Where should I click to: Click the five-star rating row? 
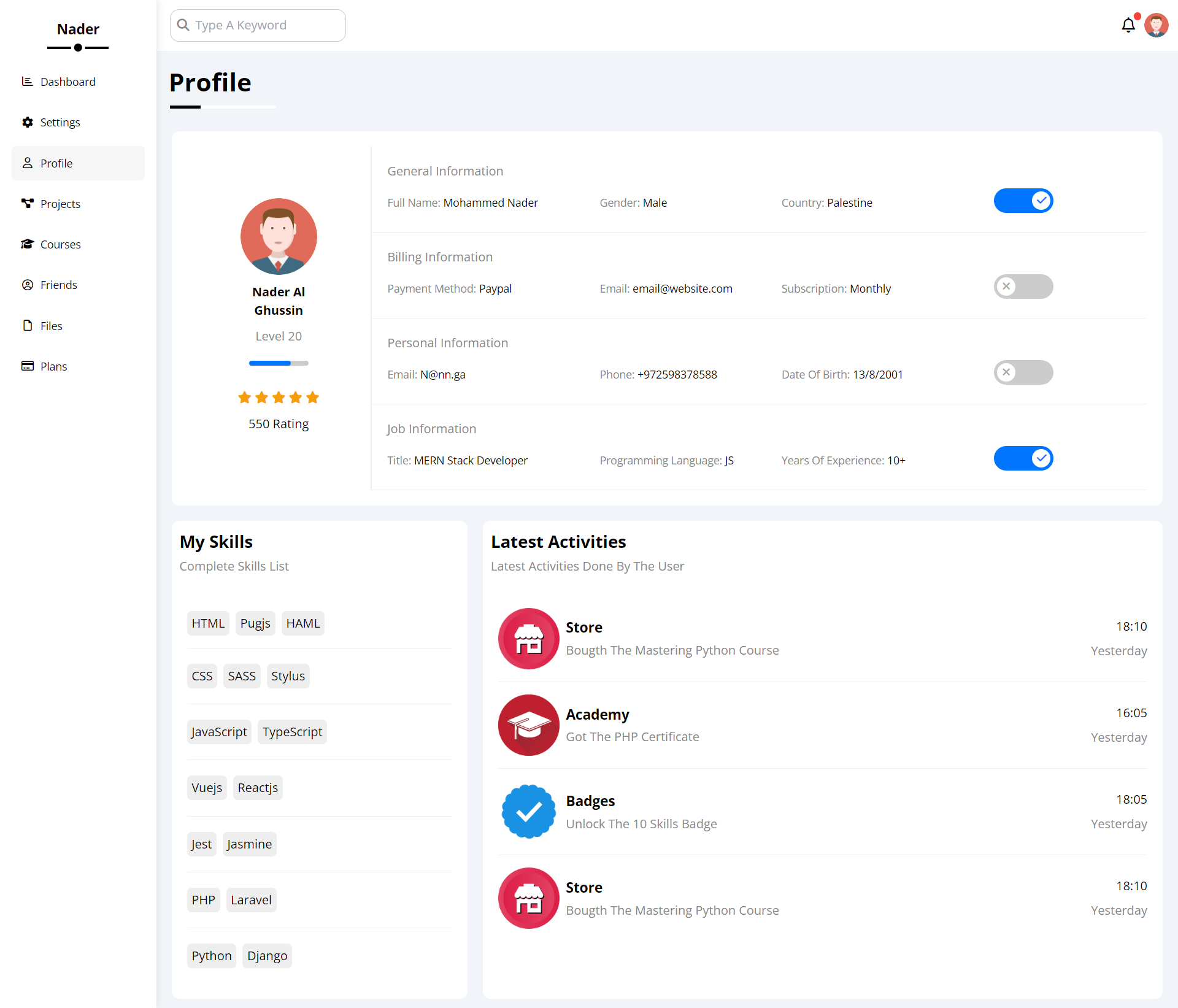point(279,398)
